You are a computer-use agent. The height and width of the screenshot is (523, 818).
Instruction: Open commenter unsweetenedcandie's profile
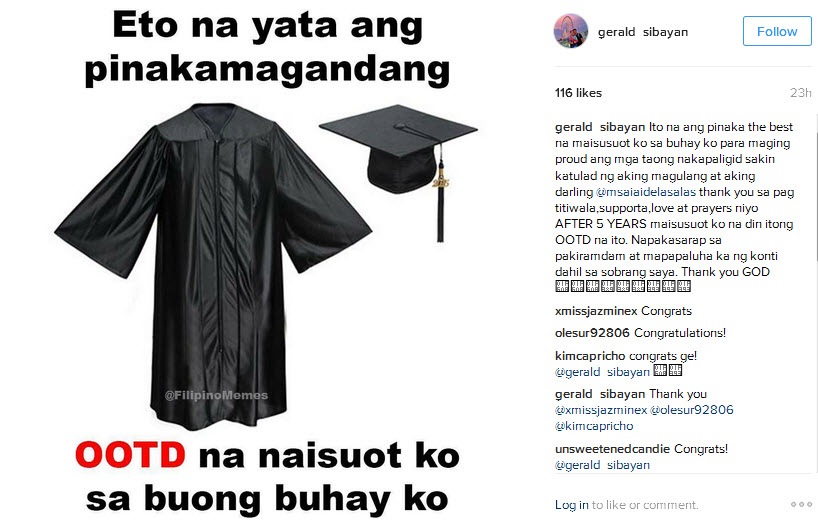[612, 449]
